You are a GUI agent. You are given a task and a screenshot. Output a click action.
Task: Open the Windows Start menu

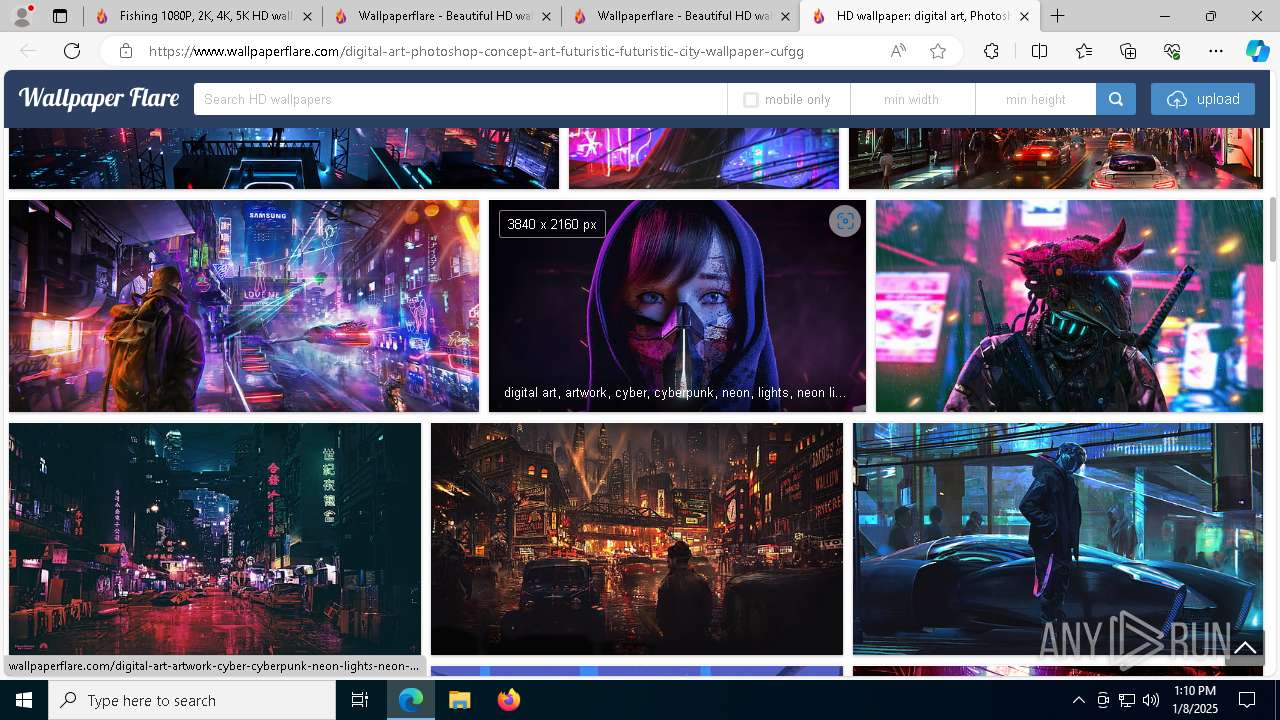pyautogui.click(x=24, y=700)
